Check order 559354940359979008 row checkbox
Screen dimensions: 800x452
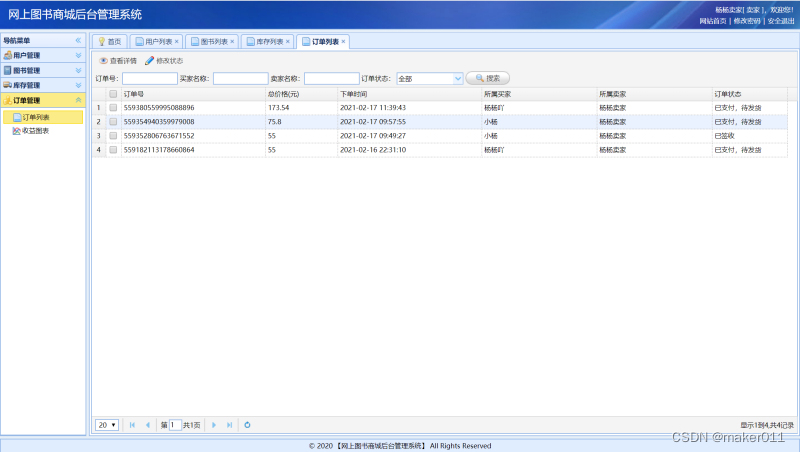(x=113, y=122)
